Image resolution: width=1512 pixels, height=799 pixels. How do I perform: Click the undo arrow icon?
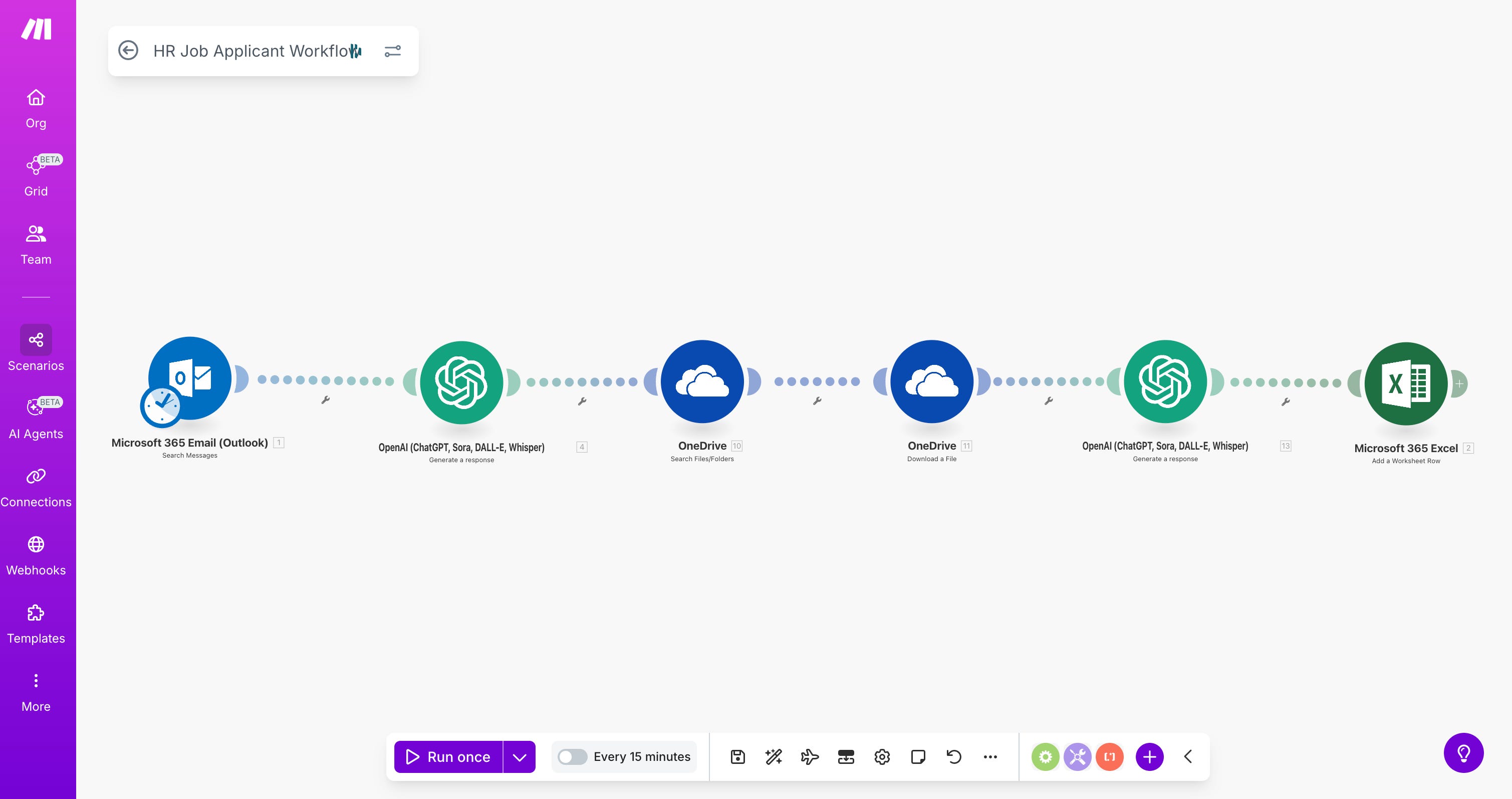click(x=954, y=757)
